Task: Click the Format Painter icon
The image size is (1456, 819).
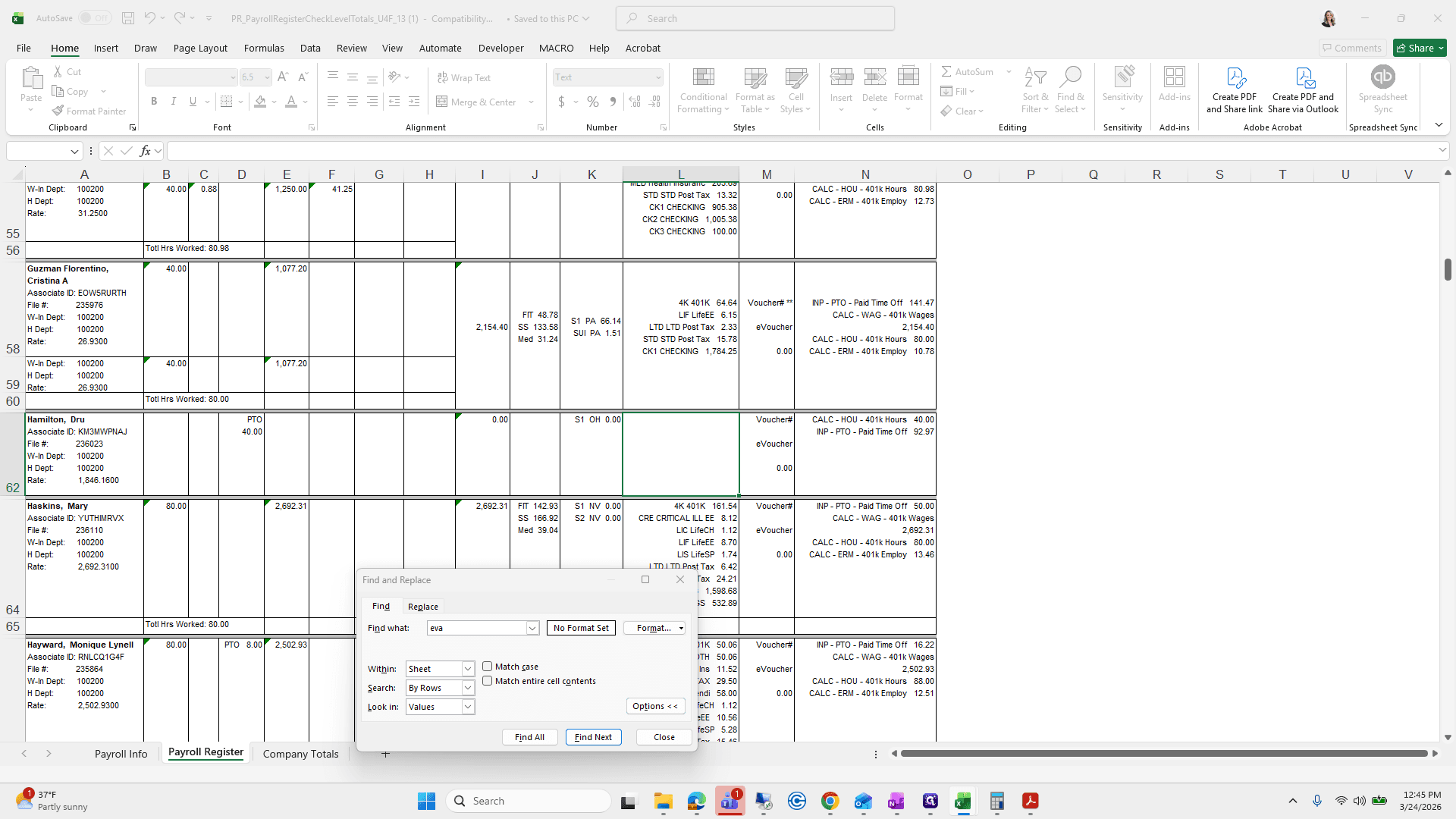Action: click(x=58, y=111)
